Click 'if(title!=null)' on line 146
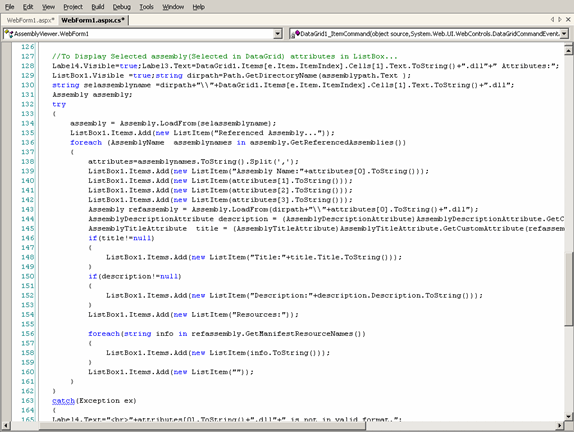 (121, 238)
